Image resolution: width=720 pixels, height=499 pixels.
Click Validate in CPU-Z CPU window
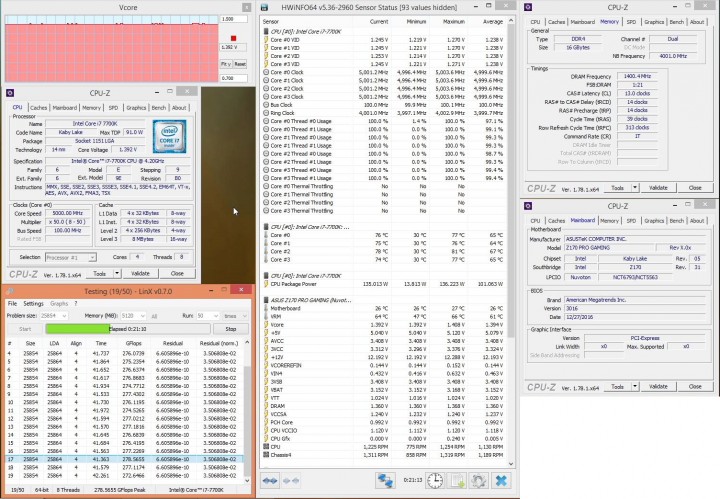pyautogui.click(x=141, y=274)
